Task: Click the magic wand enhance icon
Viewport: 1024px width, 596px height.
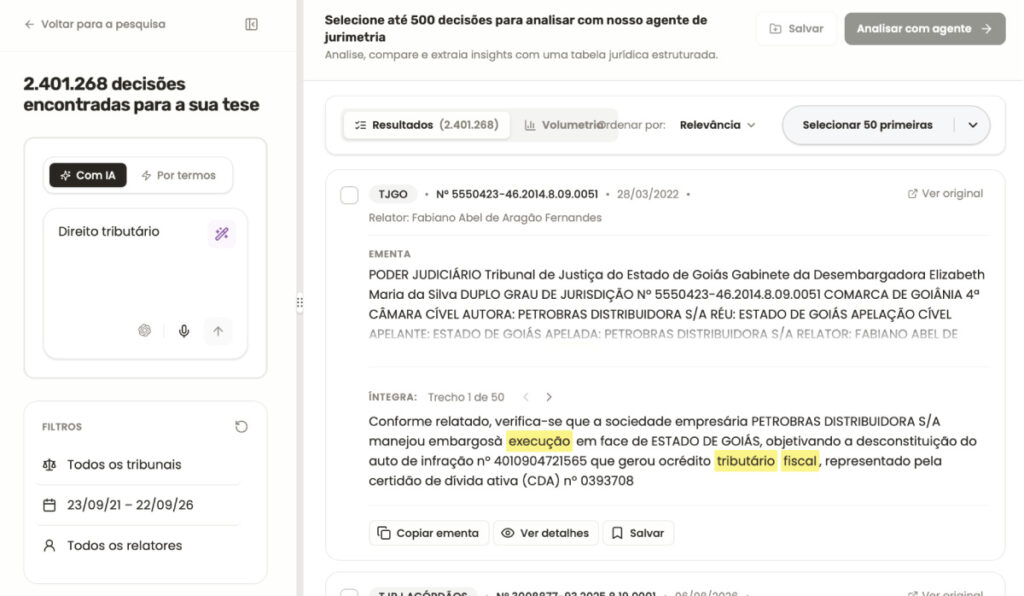Action: 221,234
